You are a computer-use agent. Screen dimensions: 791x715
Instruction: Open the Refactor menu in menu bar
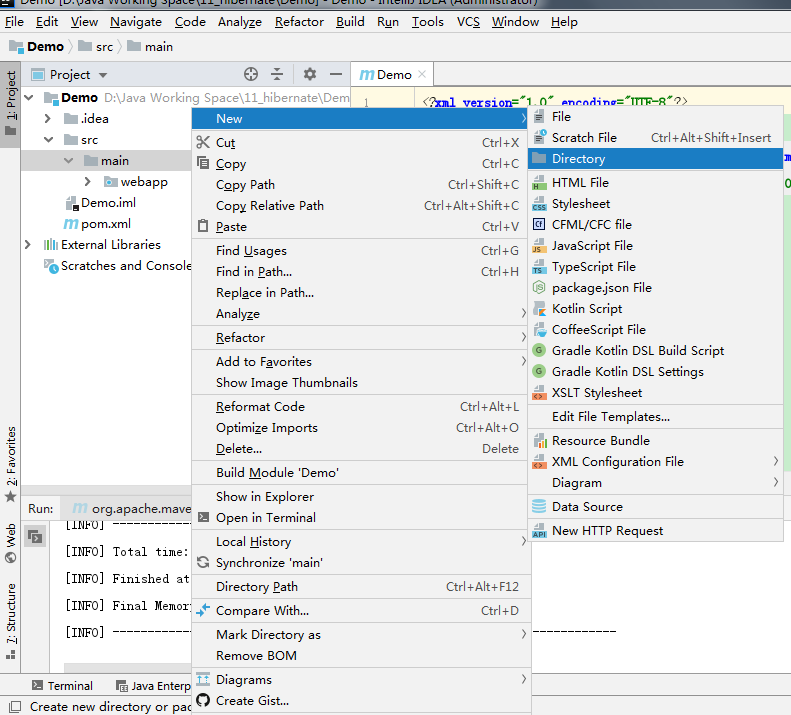pos(299,22)
